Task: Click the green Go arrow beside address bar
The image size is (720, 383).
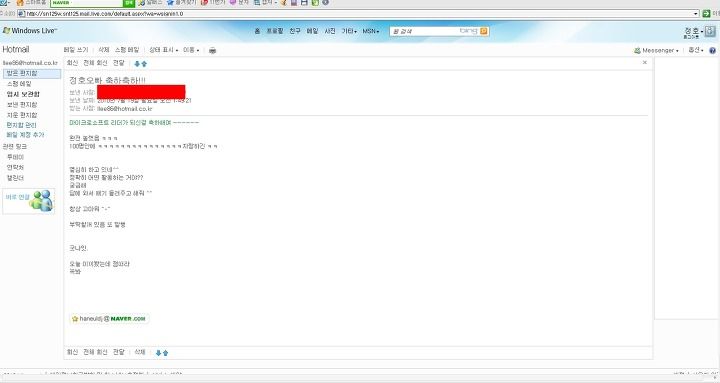Action: 706,14
